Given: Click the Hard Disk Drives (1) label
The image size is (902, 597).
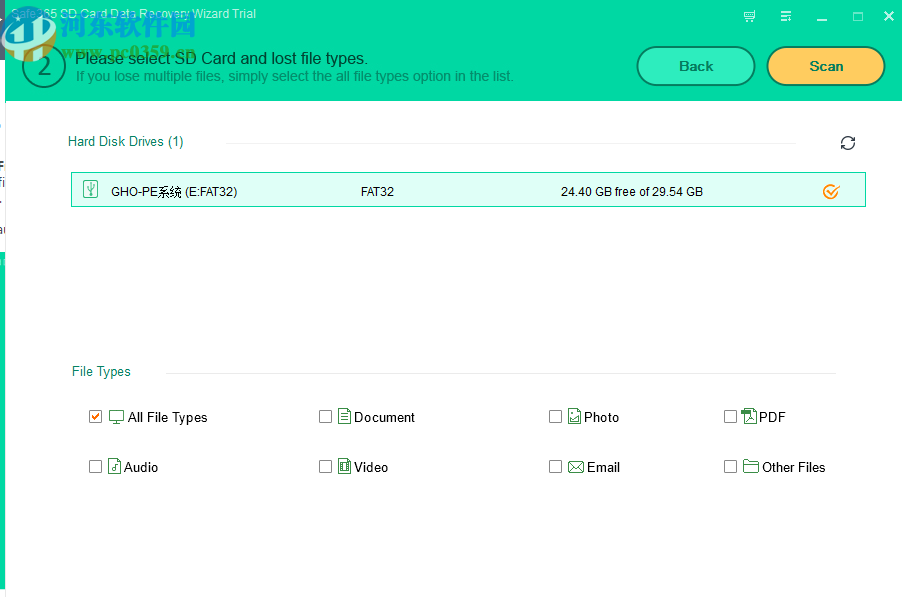Looking at the screenshot, I should tap(125, 141).
